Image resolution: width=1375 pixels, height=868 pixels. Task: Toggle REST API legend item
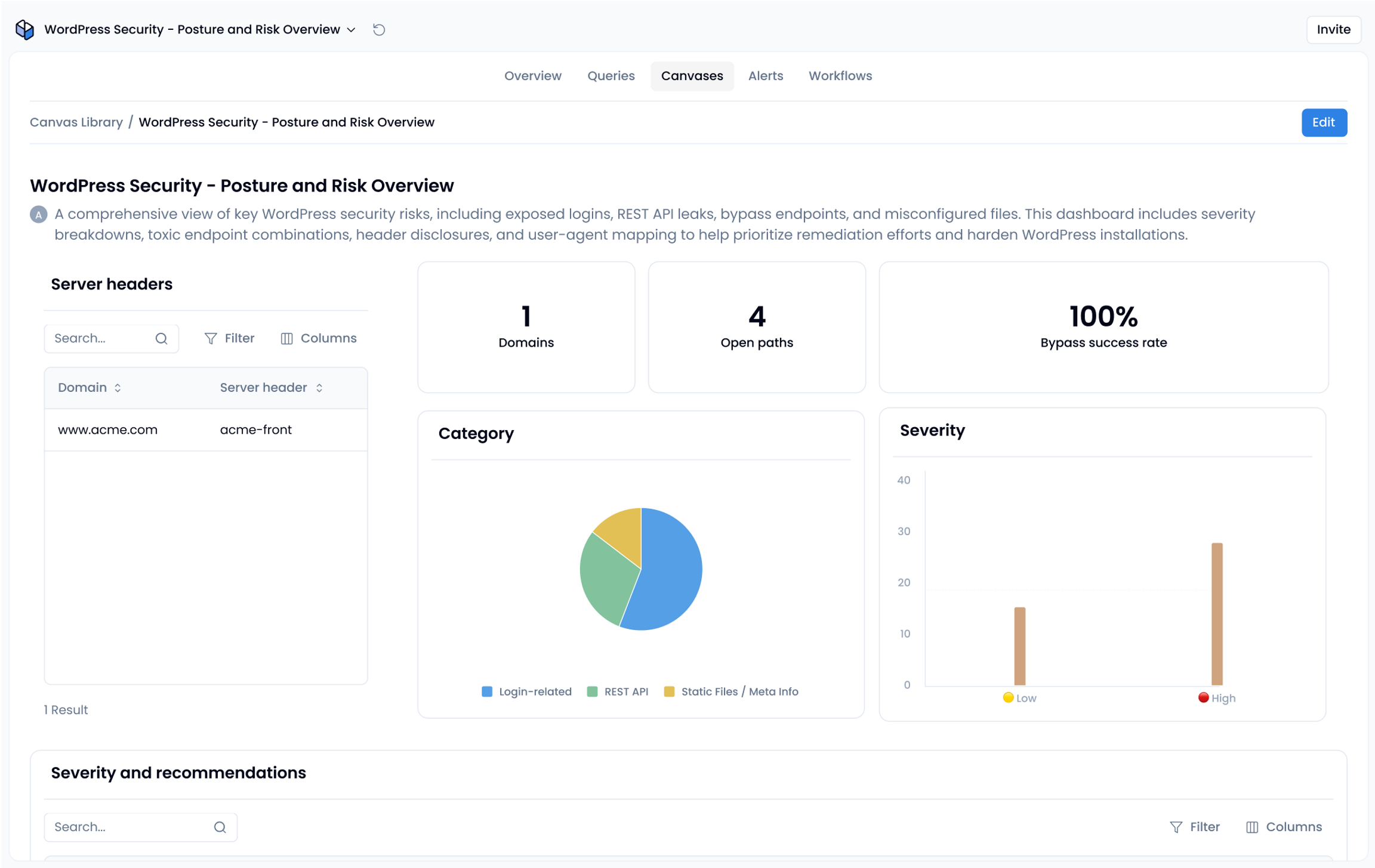tap(618, 692)
